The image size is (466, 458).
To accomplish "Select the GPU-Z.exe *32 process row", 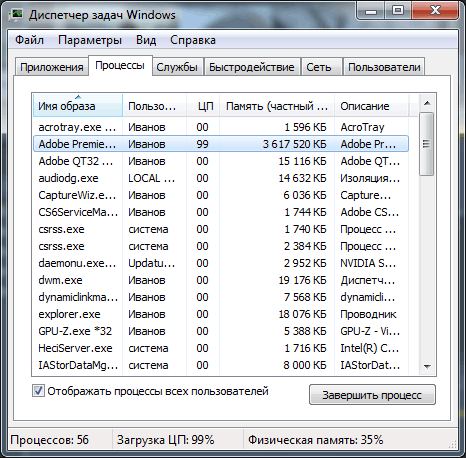I will tap(221, 331).
